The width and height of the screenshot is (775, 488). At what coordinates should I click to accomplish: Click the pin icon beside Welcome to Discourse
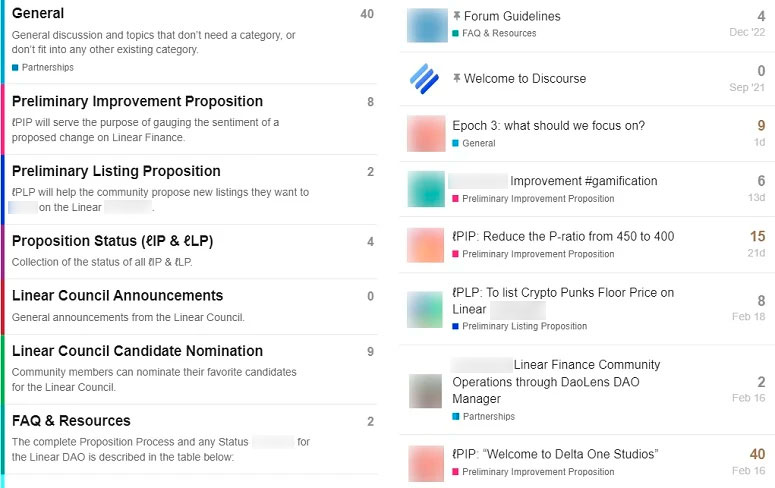point(457,79)
